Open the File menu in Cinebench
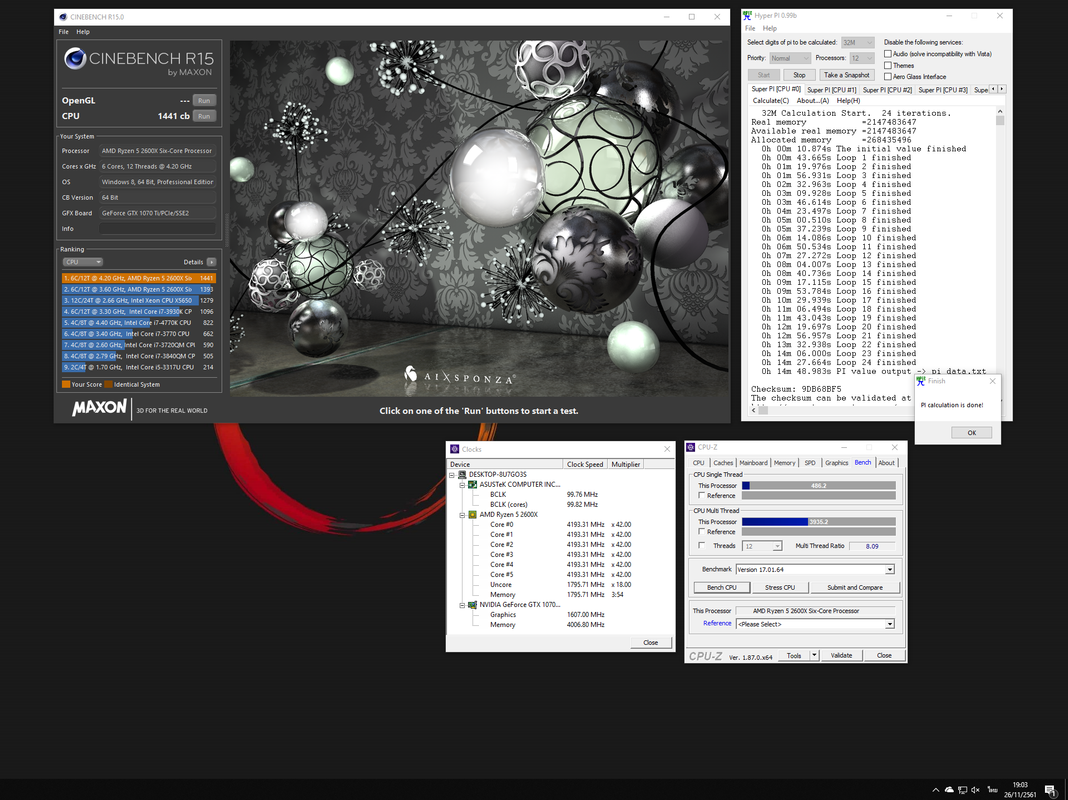 [x=63, y=32]
